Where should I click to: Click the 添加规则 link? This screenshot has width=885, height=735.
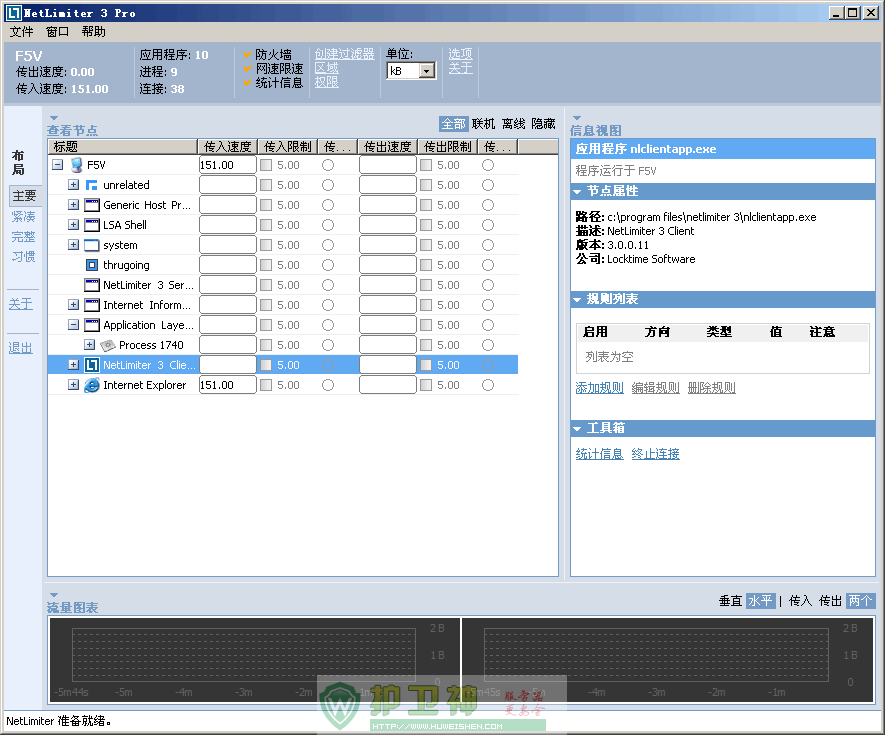[x=599, y=388]
